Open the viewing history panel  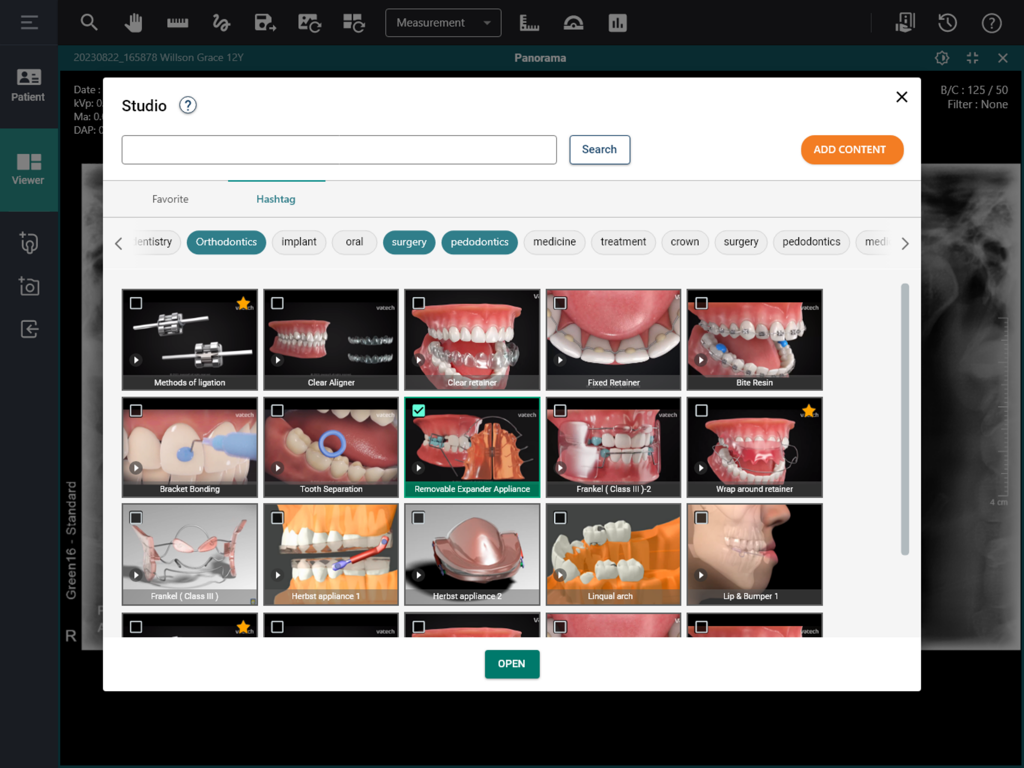pyautogui.click(x=948, y=22)
